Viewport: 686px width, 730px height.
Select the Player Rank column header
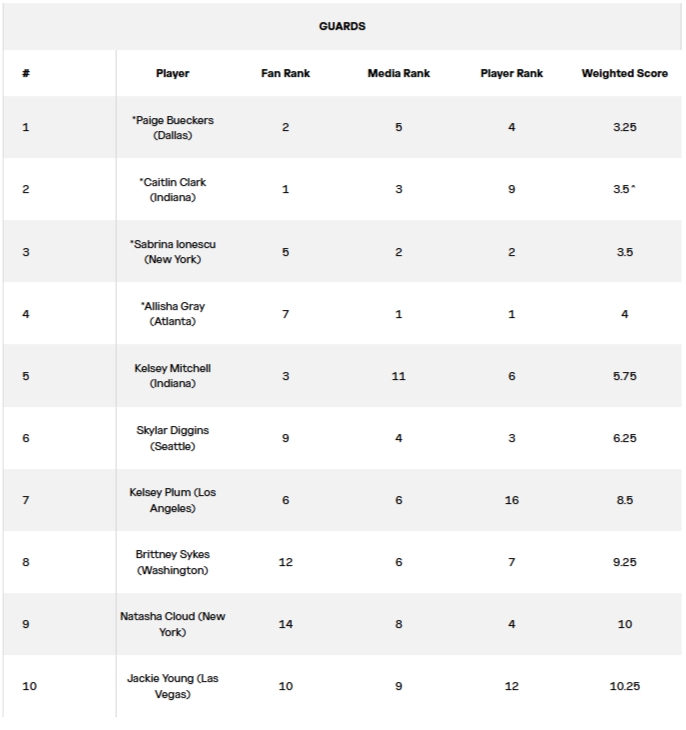tap(511, 73)
